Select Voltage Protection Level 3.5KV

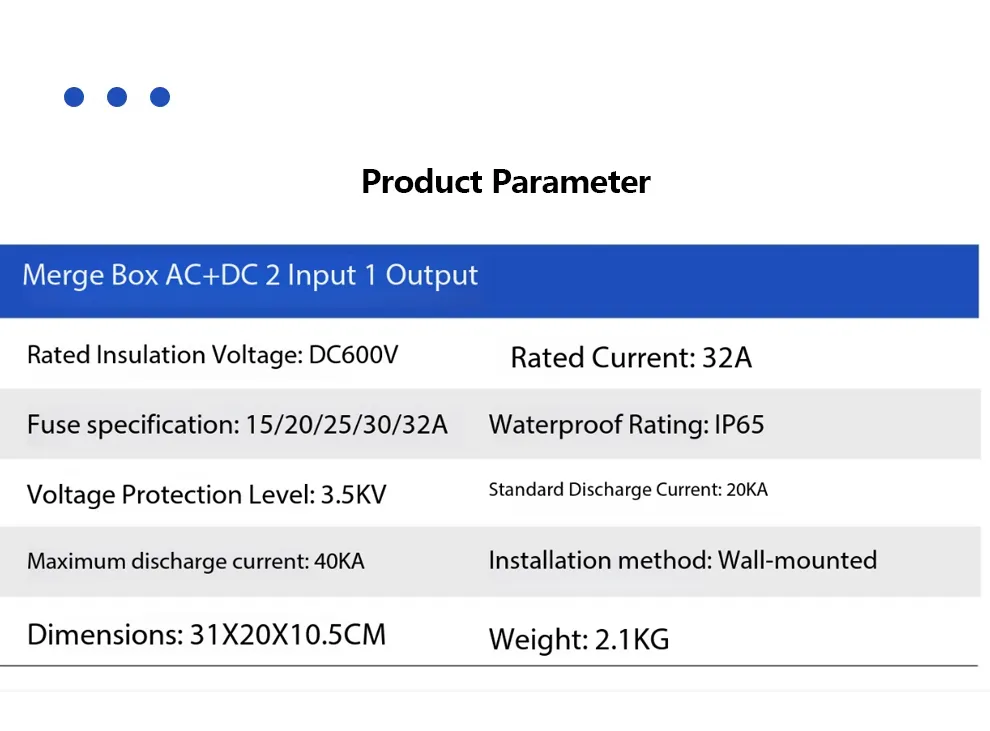pyautogui.click(x=206, y=495)
